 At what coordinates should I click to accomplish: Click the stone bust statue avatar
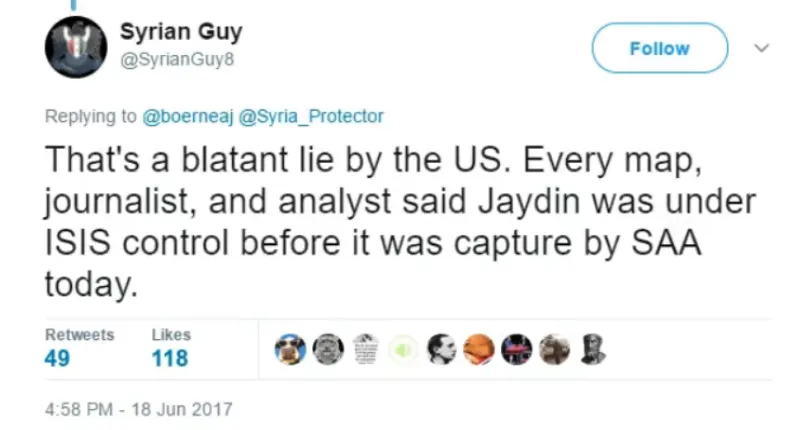pos(592,349)
